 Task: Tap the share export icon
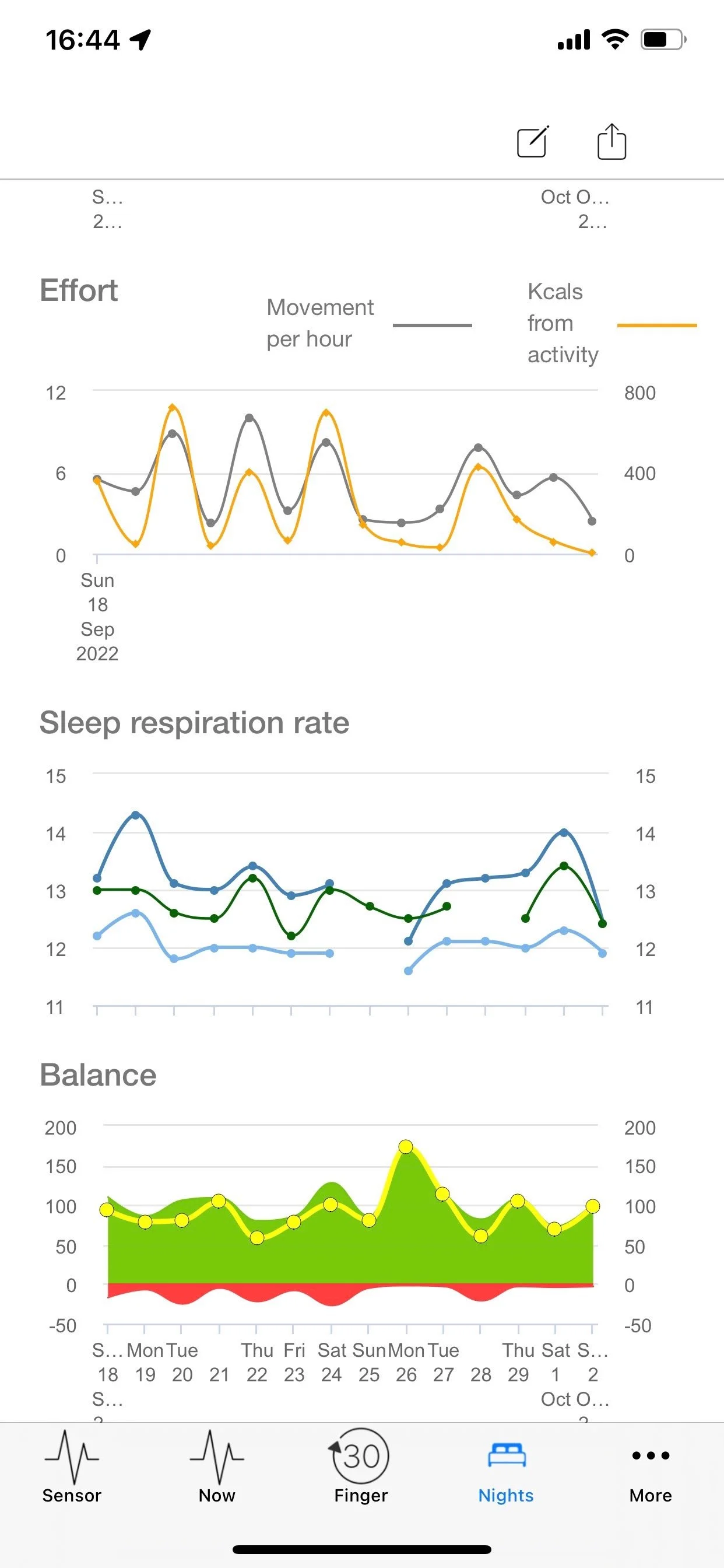click(x=611, y=141)
